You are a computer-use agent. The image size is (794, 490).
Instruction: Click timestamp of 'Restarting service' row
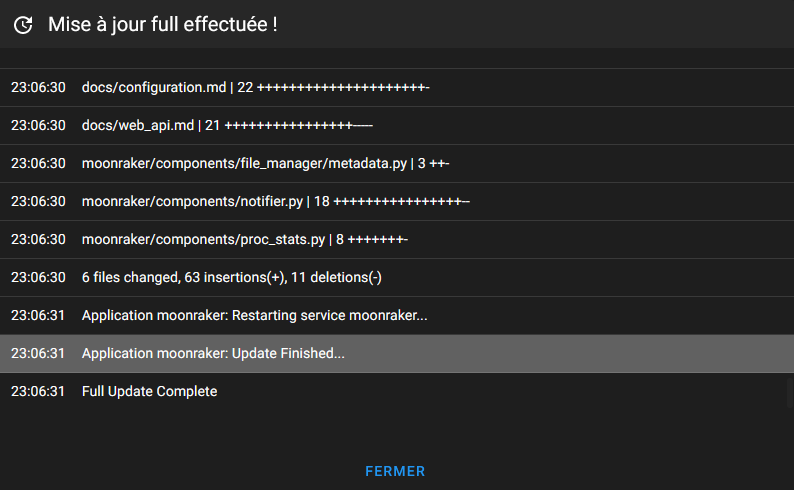click(x=38, y=315)
